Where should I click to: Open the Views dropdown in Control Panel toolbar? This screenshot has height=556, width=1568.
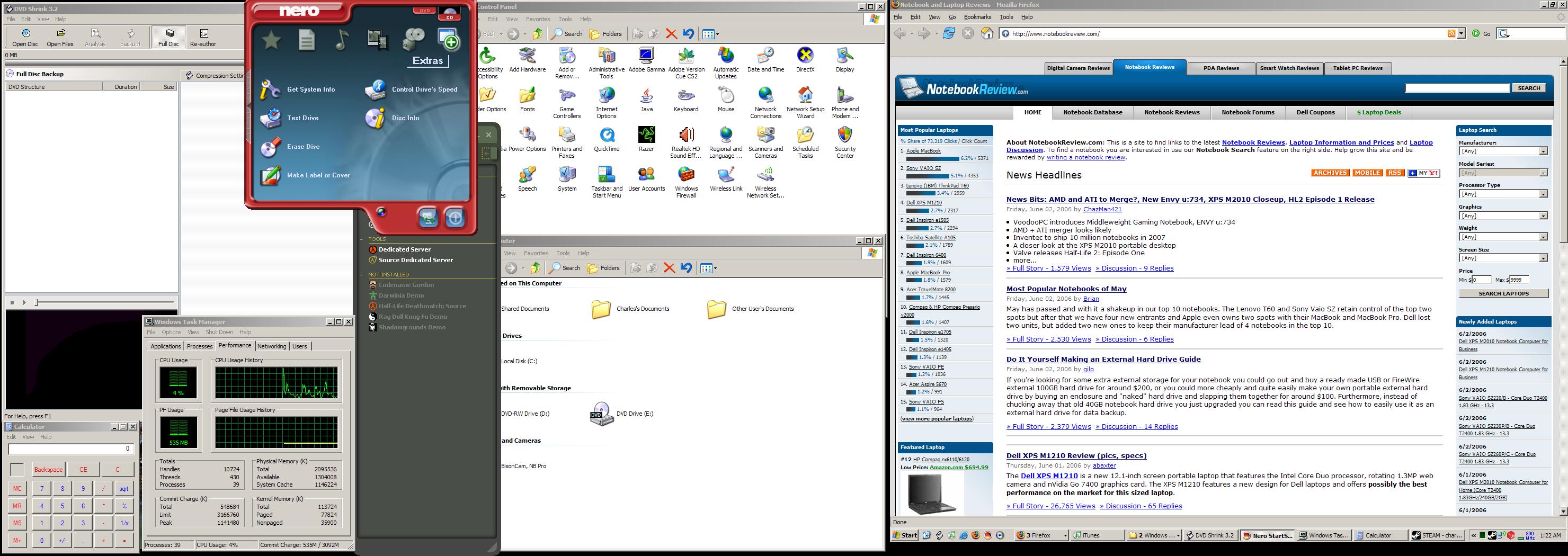click(710, 34)
